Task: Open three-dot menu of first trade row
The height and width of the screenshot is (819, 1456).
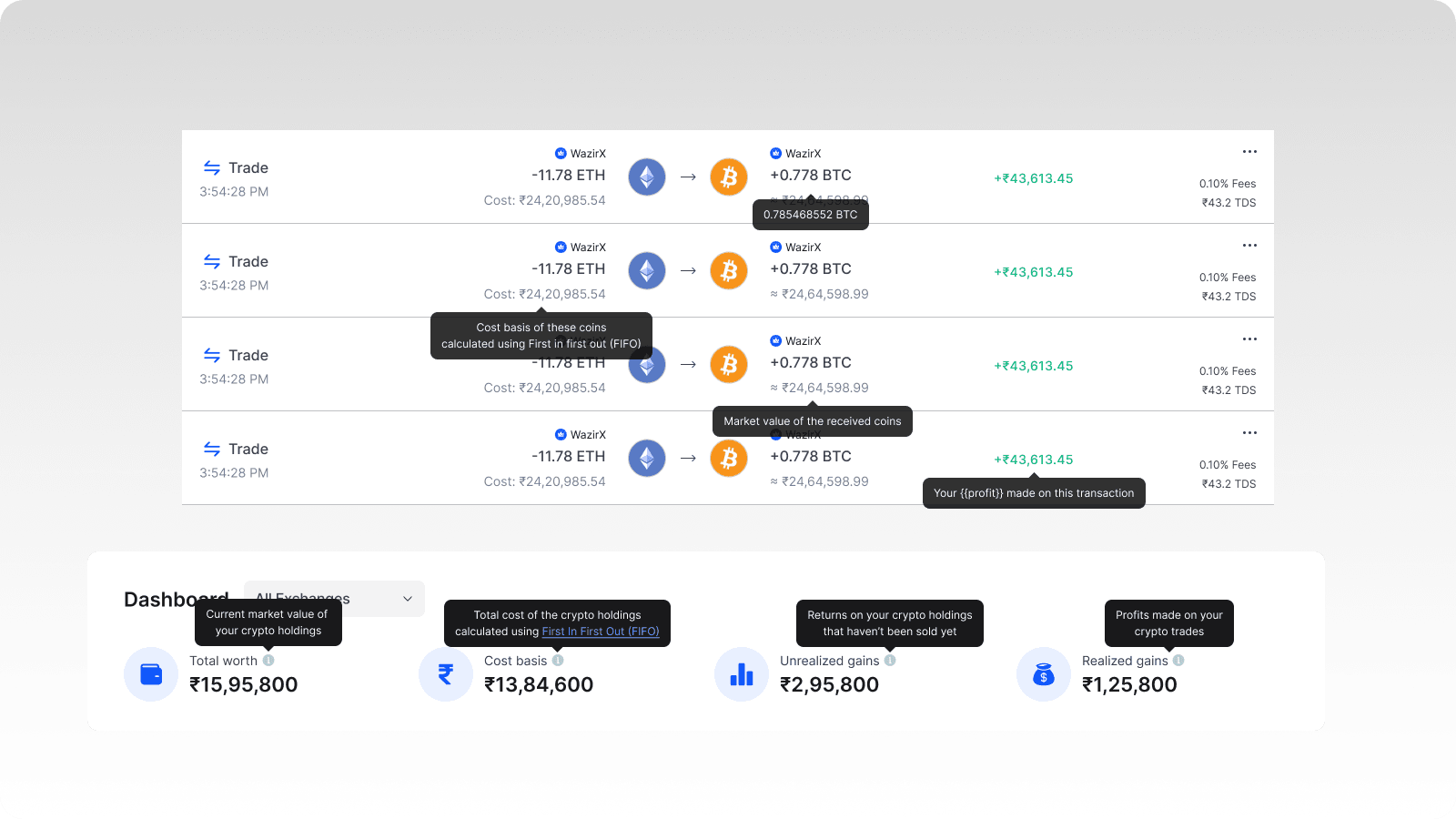Action: tap(1249, 152)
